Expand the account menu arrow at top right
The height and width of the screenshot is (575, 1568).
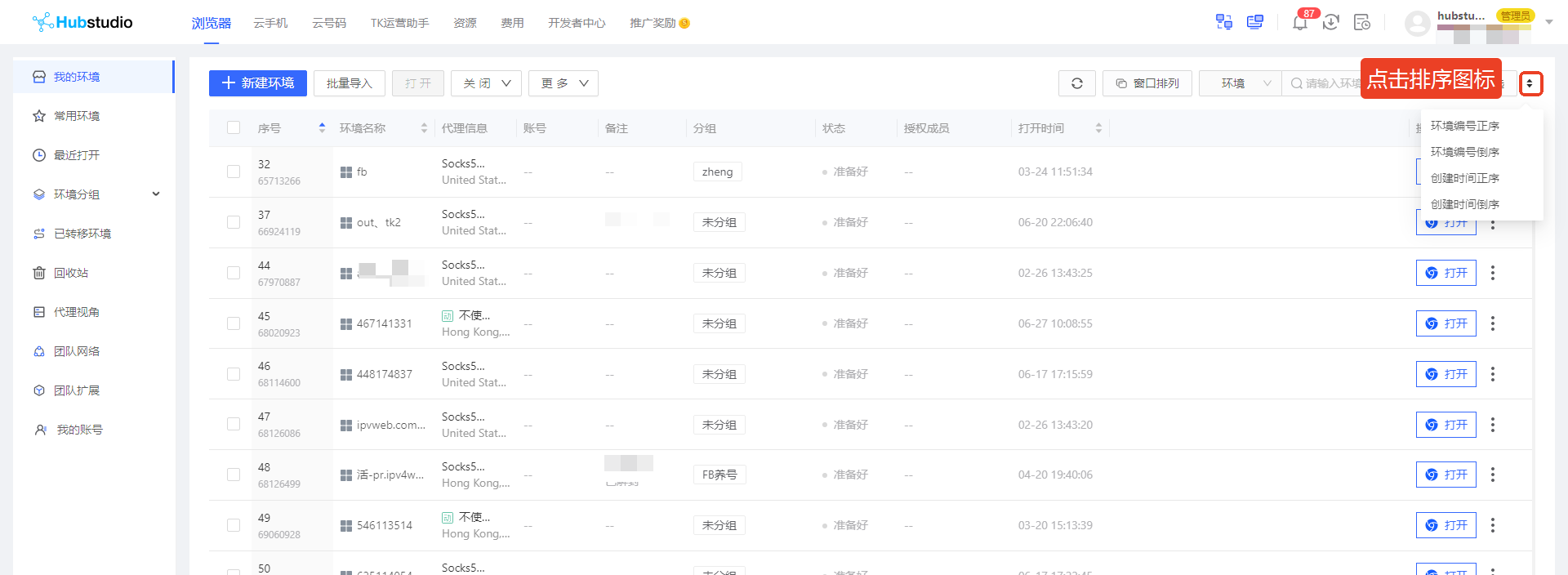point(1549,22)
